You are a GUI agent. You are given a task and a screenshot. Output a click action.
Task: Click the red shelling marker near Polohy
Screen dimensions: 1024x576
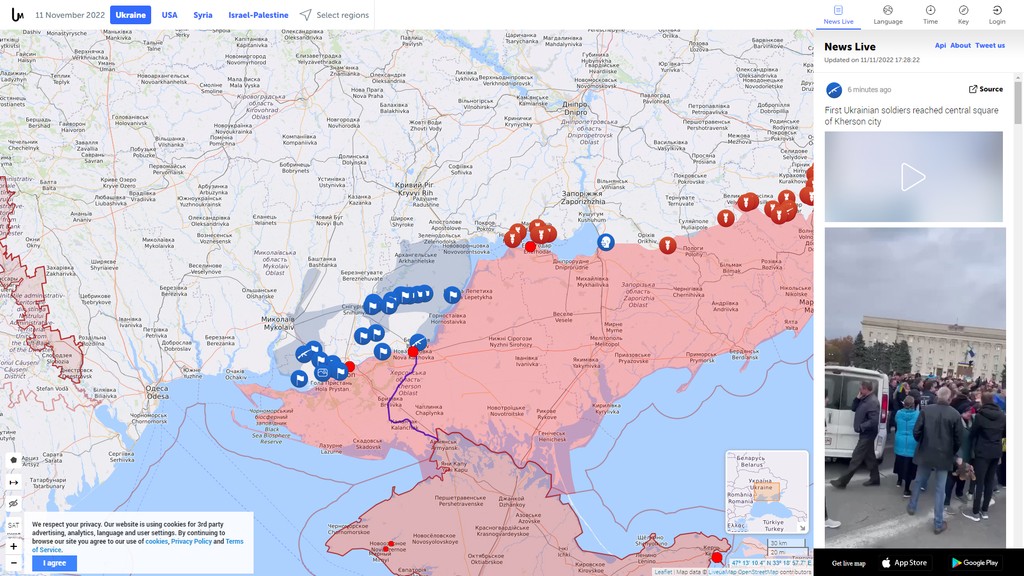[667, 246]
